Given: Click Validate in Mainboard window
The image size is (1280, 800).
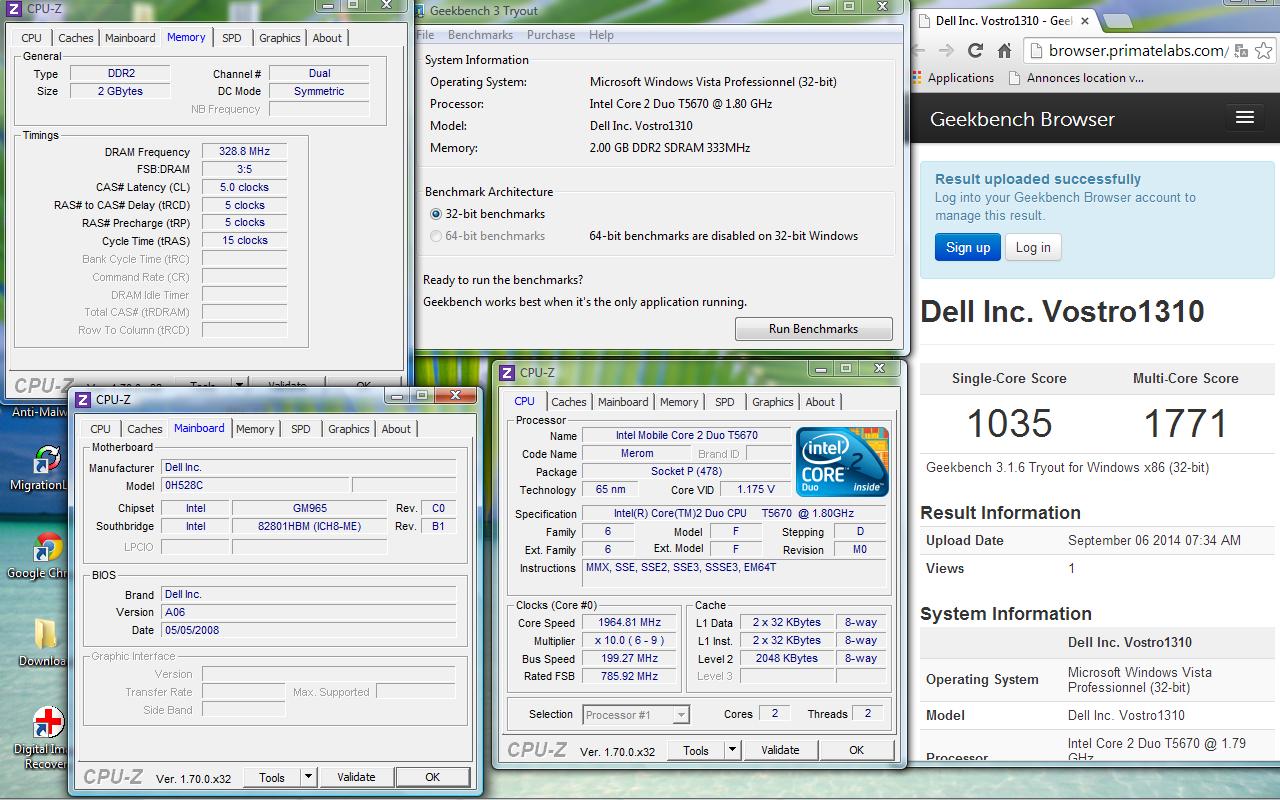Looking at the screenshot, I should (356, 777).
